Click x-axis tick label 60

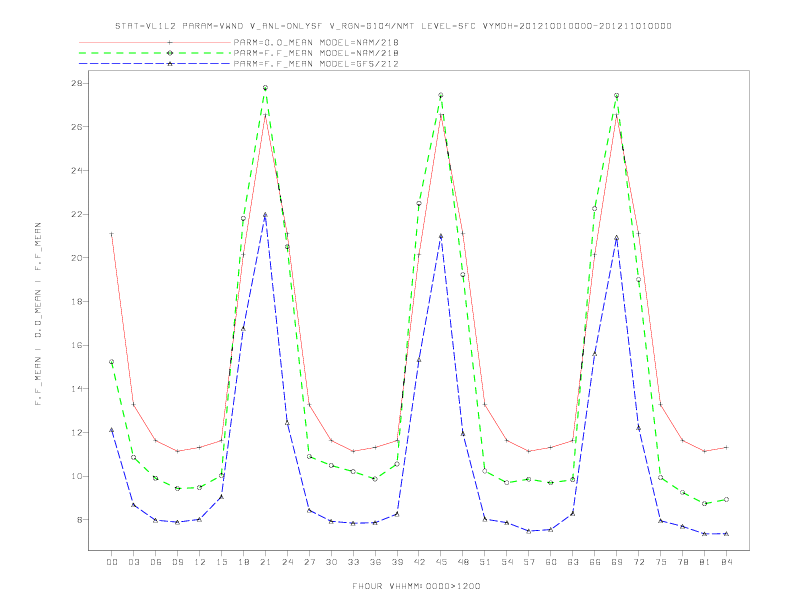coord(551,562)
